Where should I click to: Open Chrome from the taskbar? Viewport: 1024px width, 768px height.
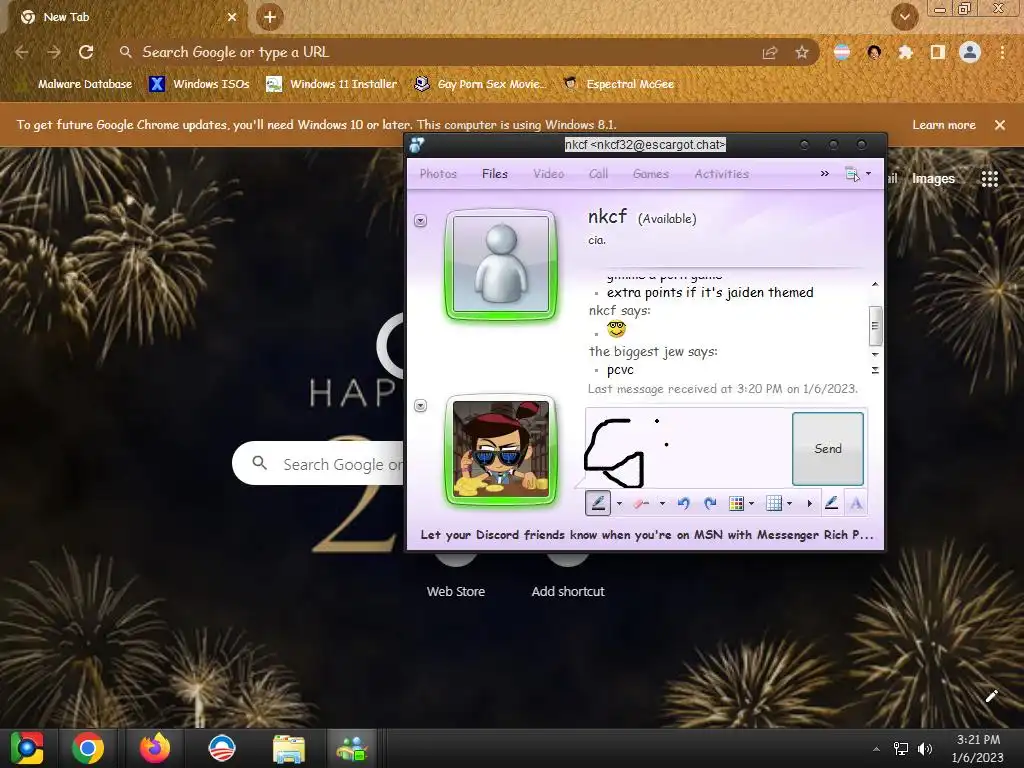[x=88, y=748]
